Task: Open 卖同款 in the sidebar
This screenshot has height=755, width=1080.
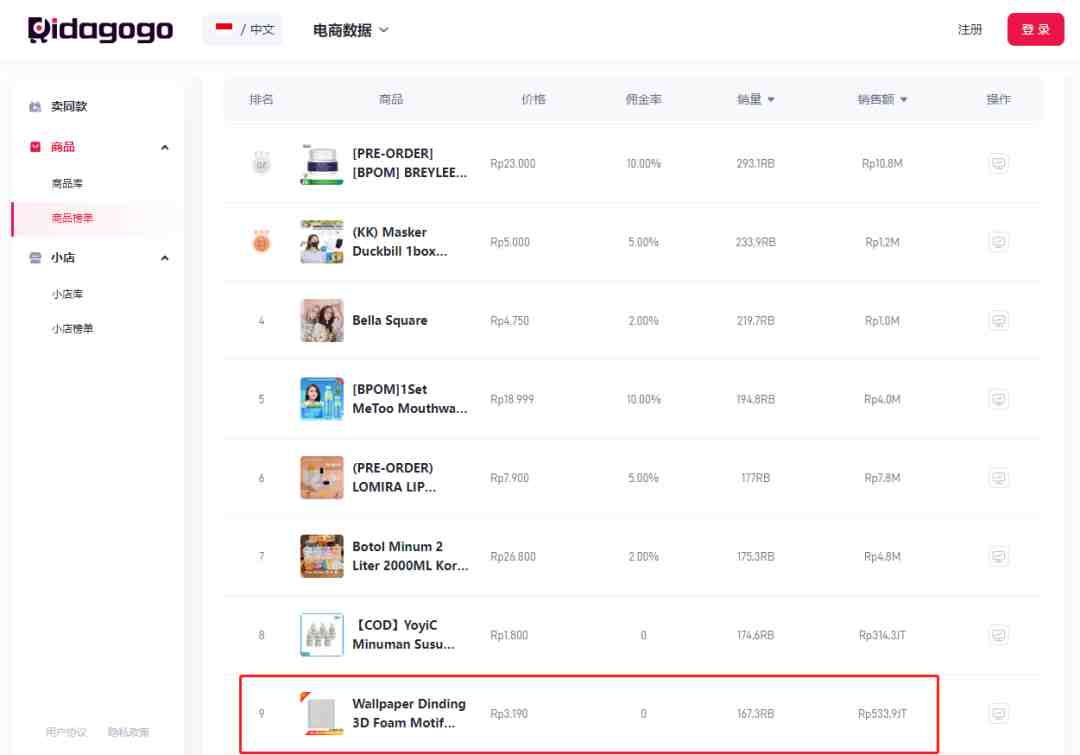Action: pyautogui.click(x=69, y=106)
